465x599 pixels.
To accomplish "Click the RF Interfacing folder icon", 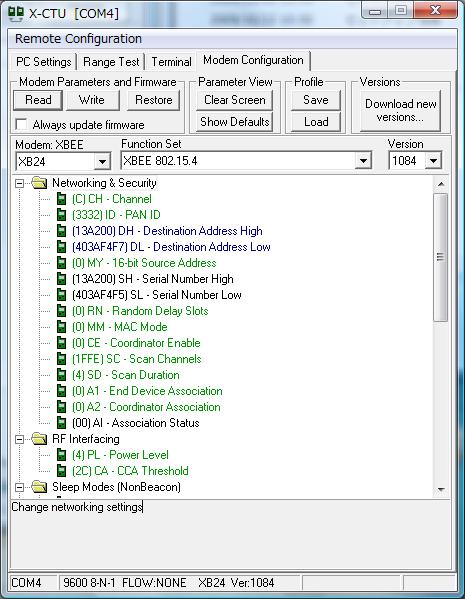I will coord(39,439).
